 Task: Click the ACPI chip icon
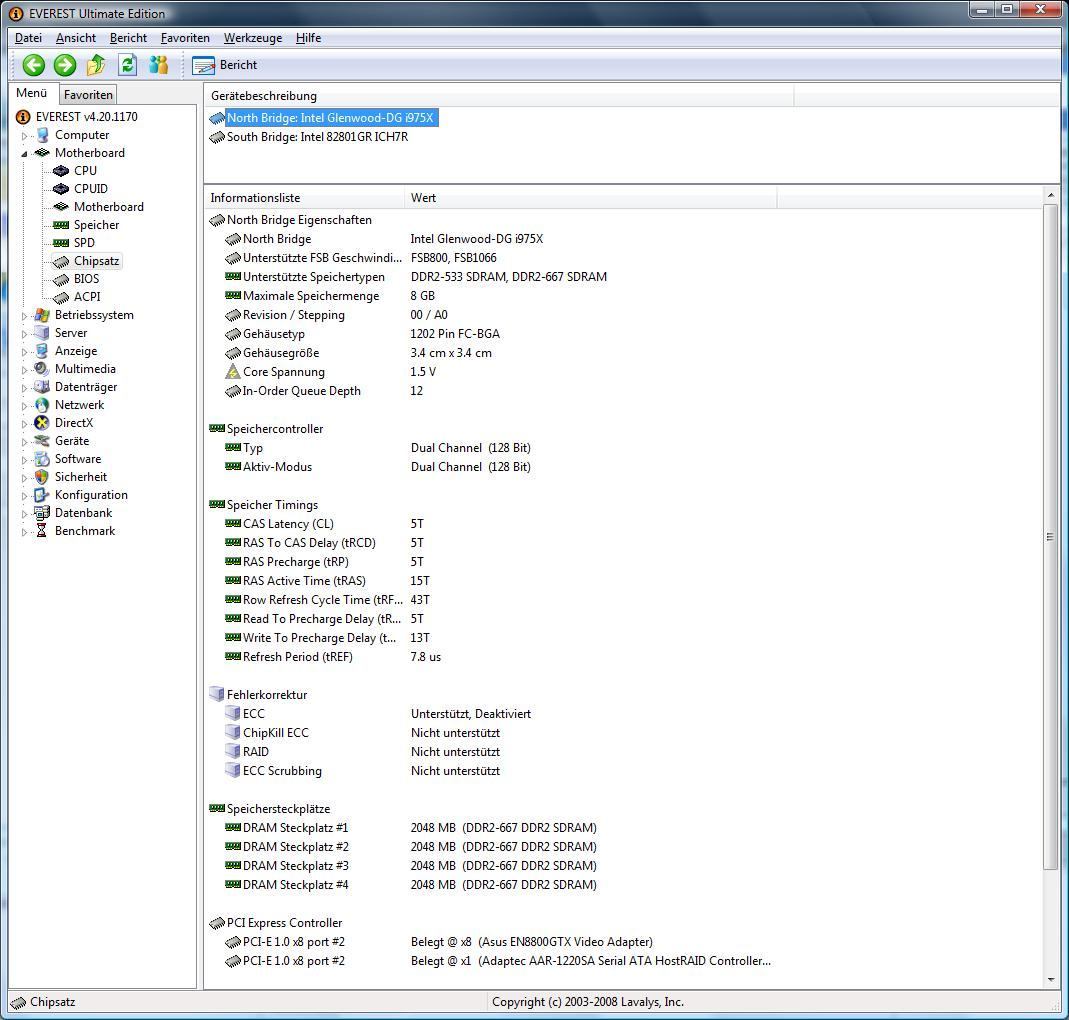(x=61, y=297)
